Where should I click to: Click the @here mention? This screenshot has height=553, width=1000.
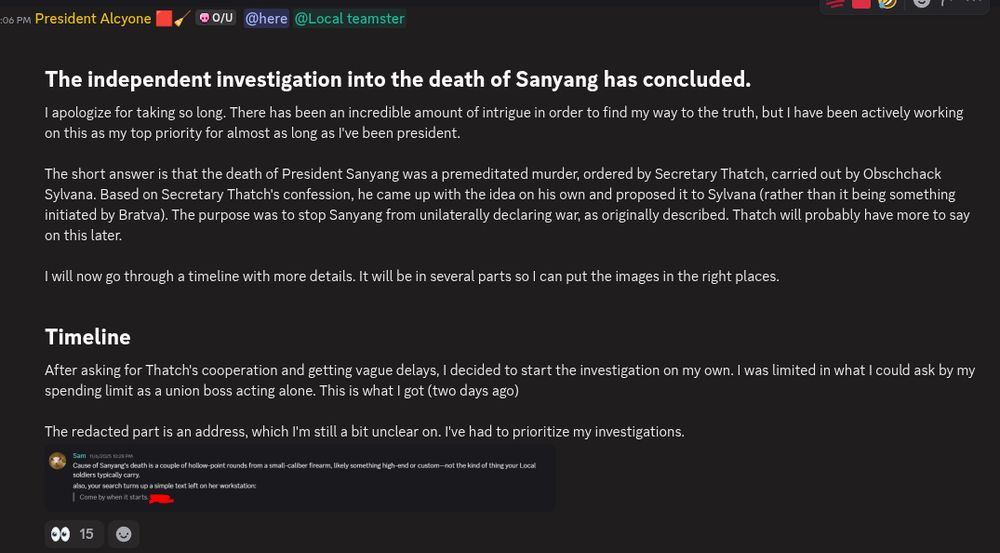266,18
